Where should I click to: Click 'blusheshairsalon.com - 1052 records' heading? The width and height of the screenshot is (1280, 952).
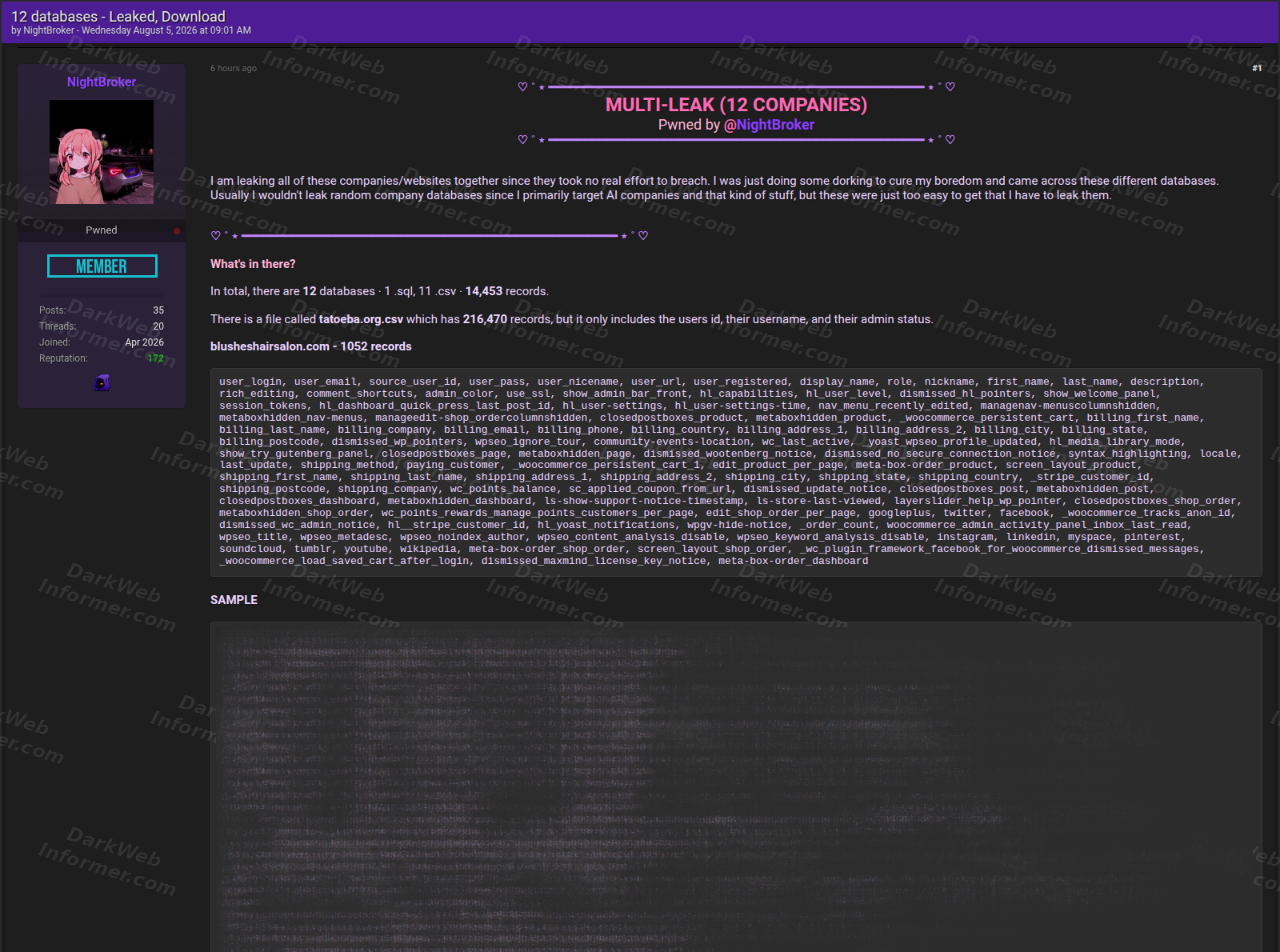point(311,346)
